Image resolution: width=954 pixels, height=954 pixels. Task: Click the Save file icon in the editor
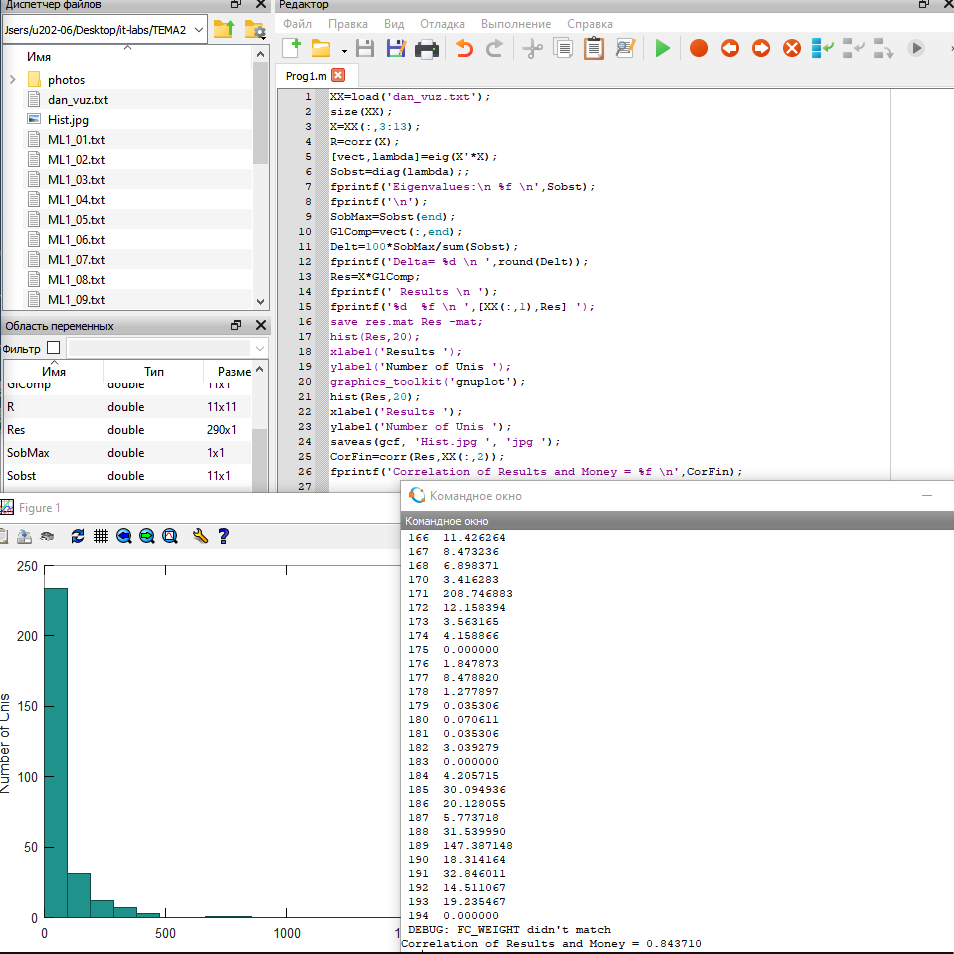[365, 48]
